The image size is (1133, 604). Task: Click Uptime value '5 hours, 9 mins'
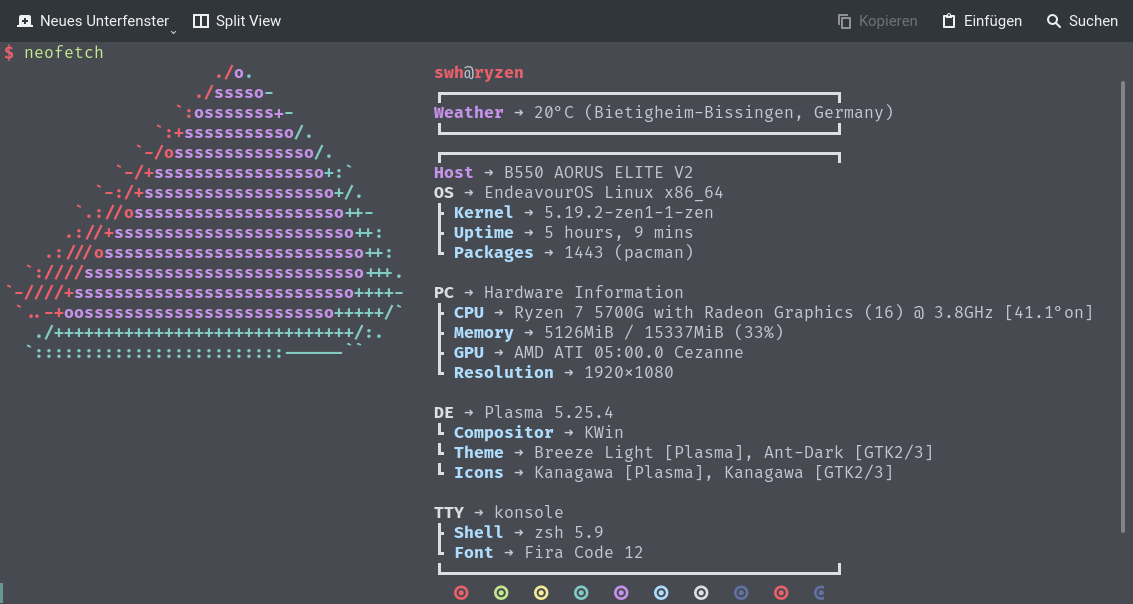click(x=619, y=233)
